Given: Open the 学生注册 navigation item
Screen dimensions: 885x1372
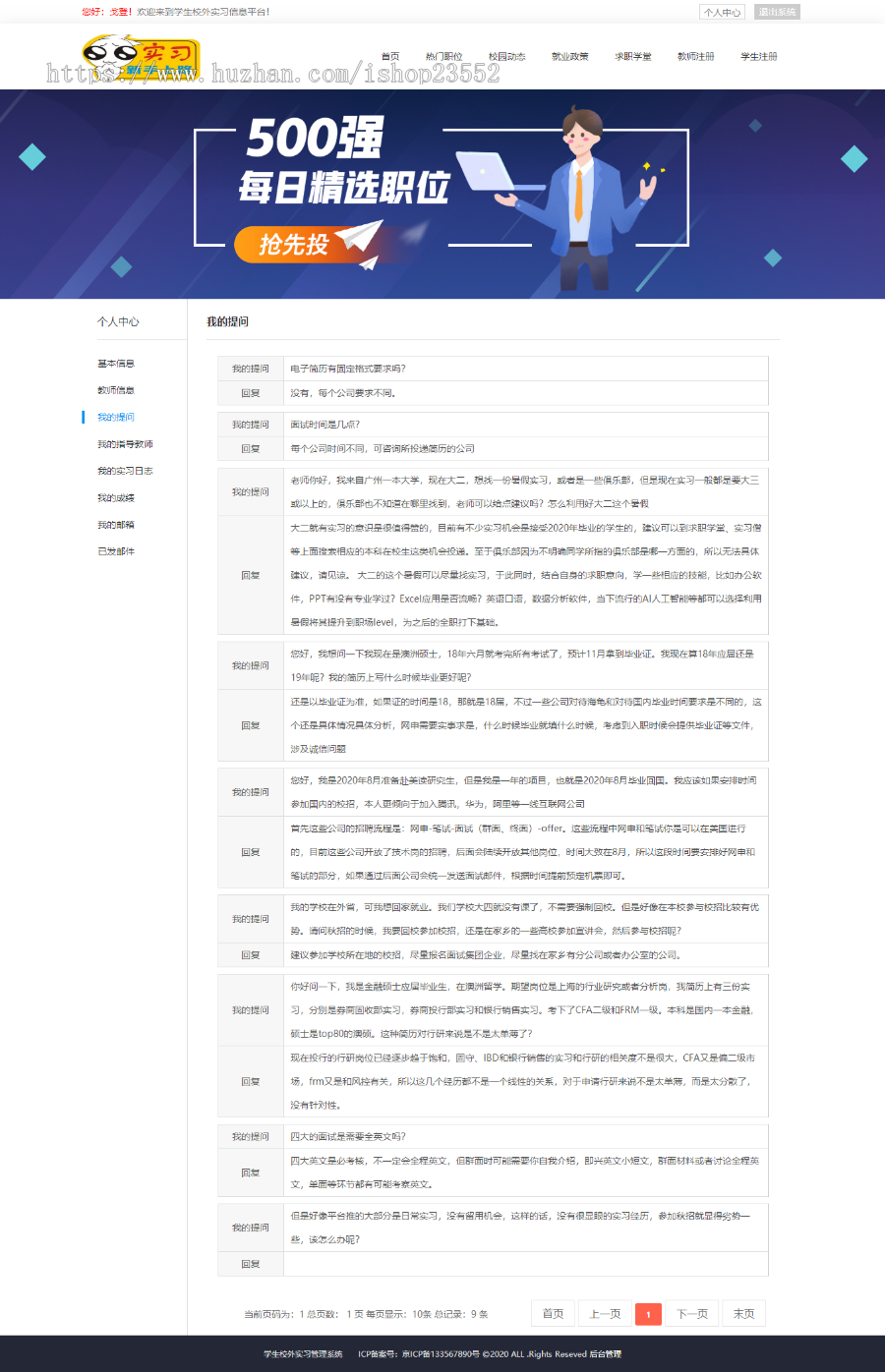Looking at the screenshot, I should pyautogui.click(x=758, y=57).
